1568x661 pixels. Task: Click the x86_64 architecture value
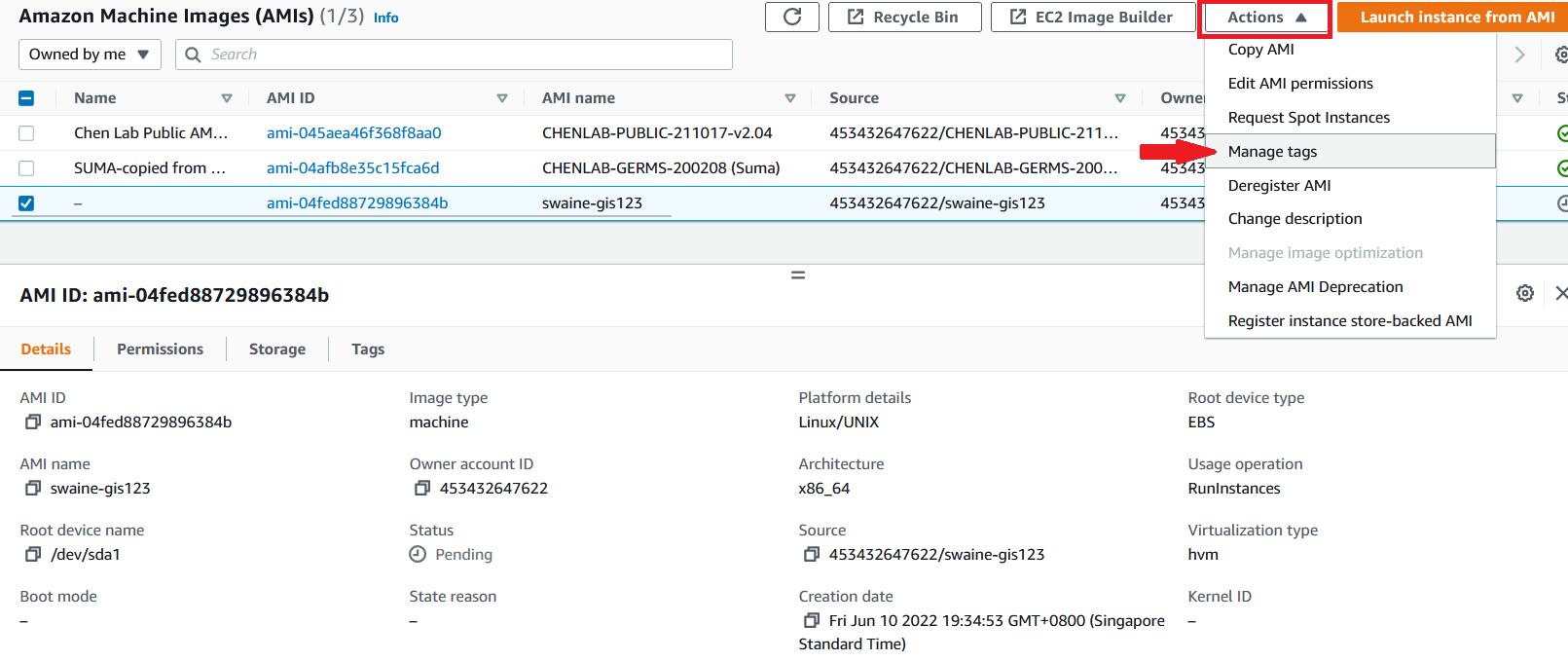(x=824, y=488)
